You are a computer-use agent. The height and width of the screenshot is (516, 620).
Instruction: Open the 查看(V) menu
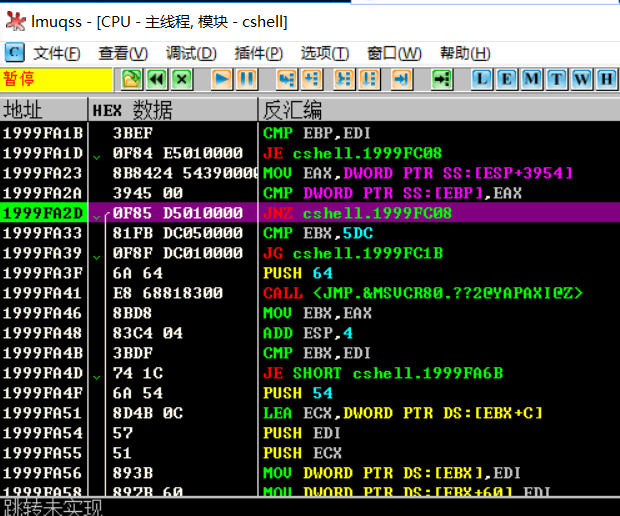point(123,53)
